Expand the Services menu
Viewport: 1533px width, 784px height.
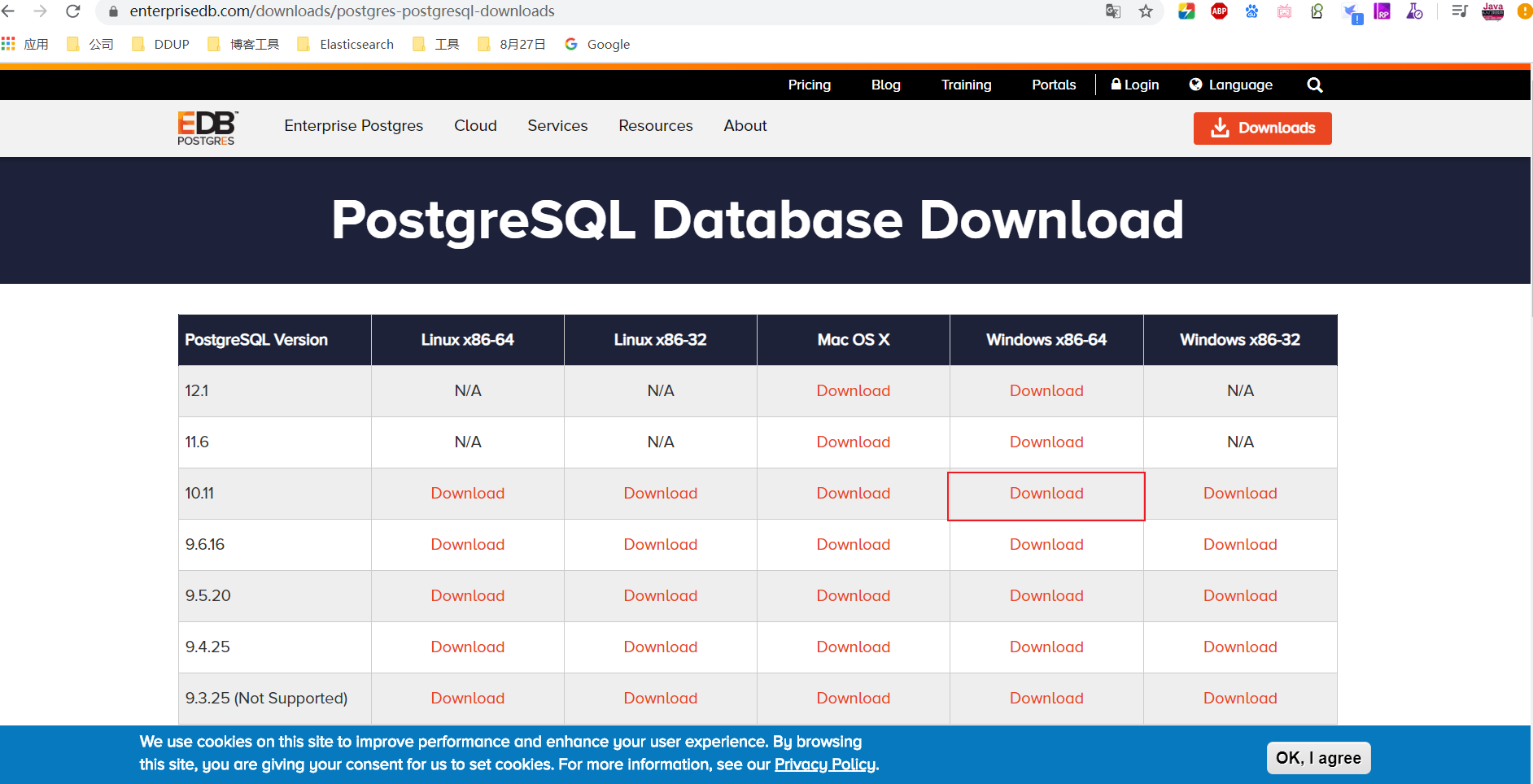coord(557,125)
